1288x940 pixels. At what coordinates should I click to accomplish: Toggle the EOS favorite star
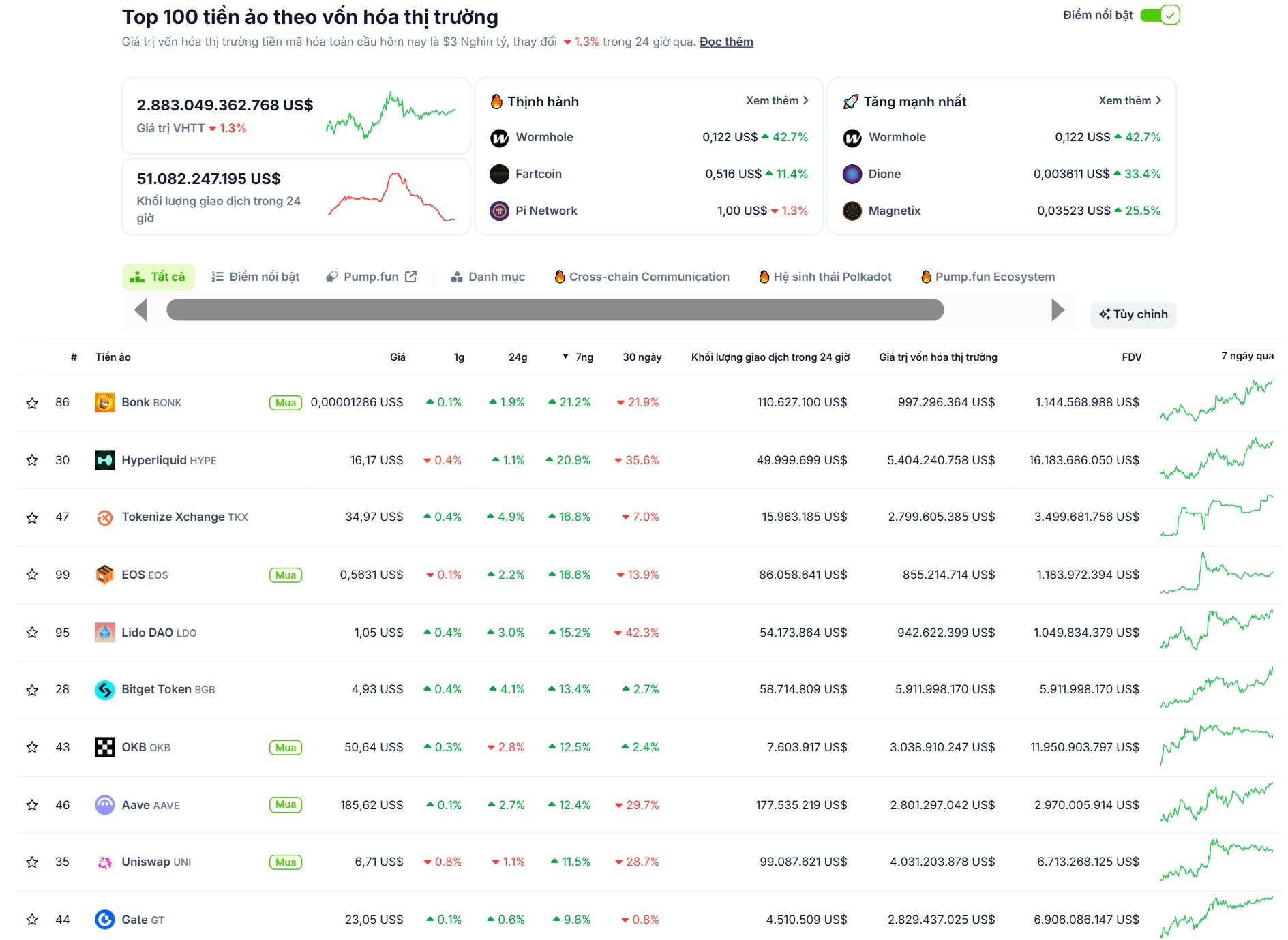[32, 575]
